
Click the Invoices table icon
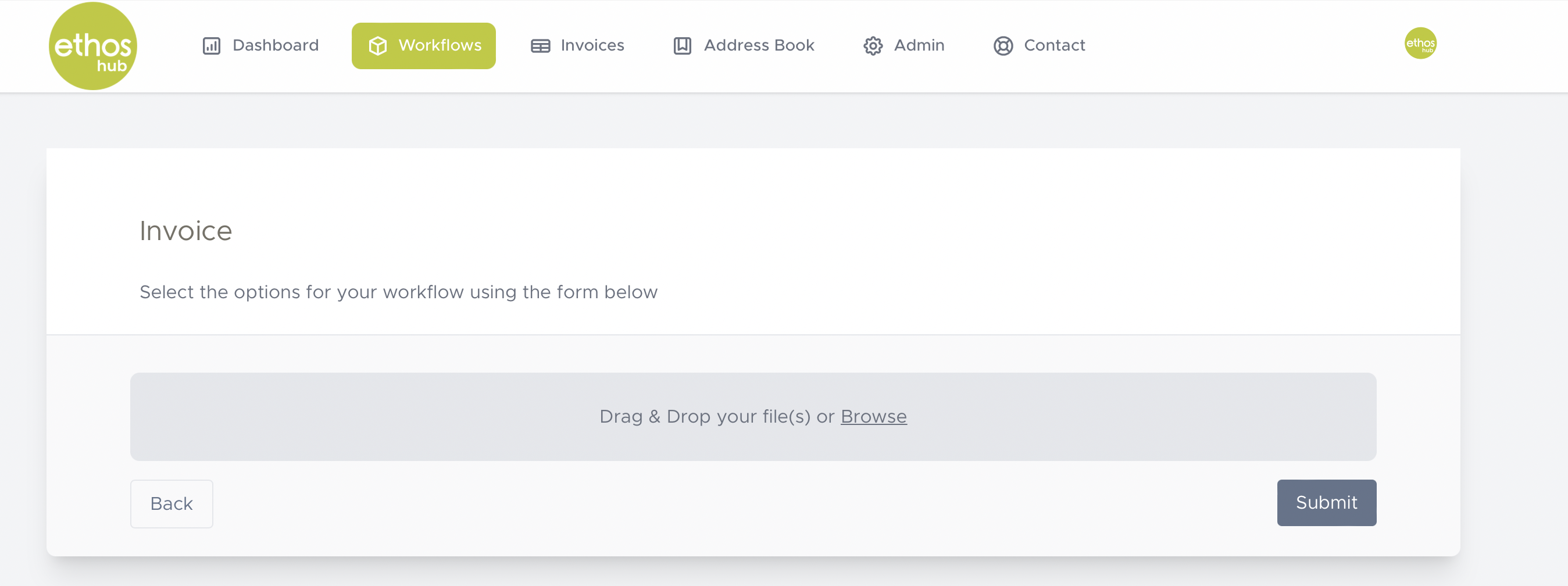pyautogui.click(x=540, y=46)
